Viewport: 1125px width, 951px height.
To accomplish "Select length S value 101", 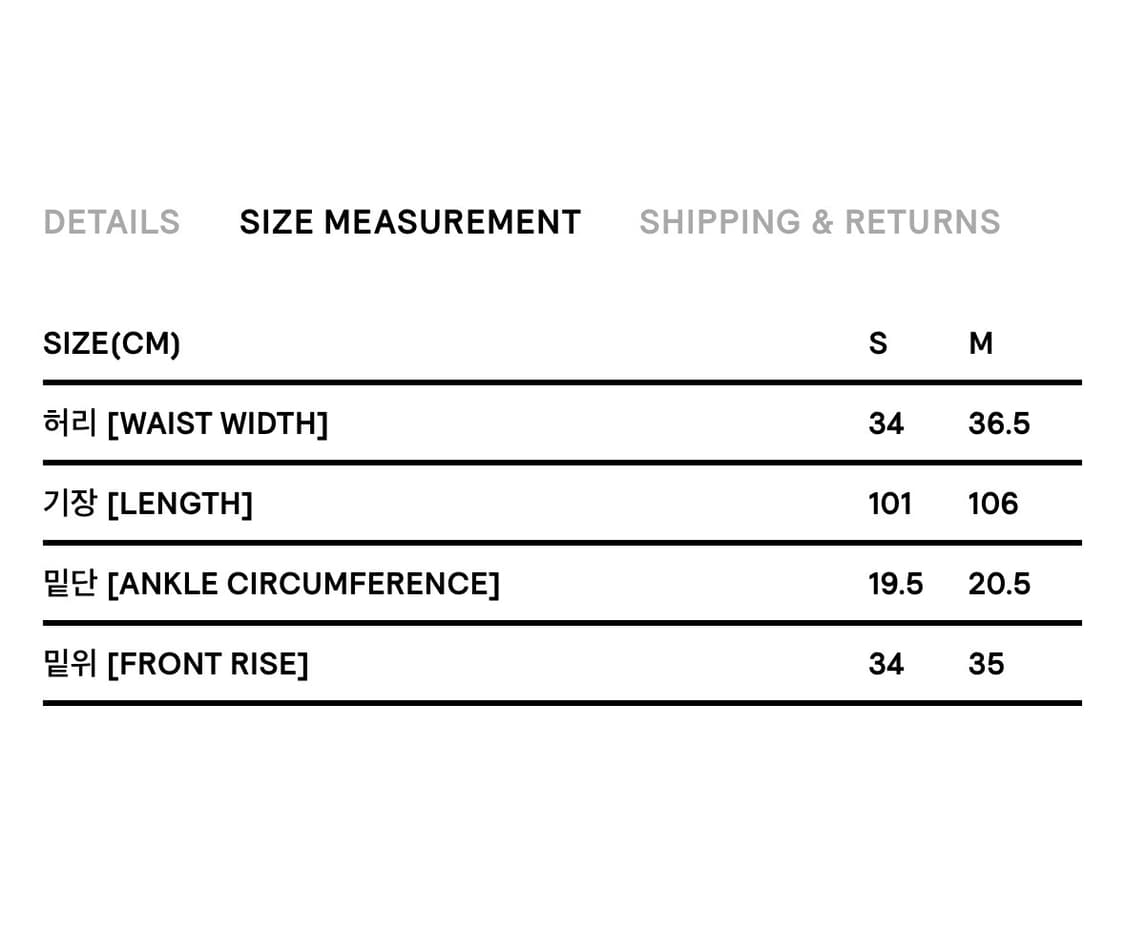I will [x=889, y=504].
